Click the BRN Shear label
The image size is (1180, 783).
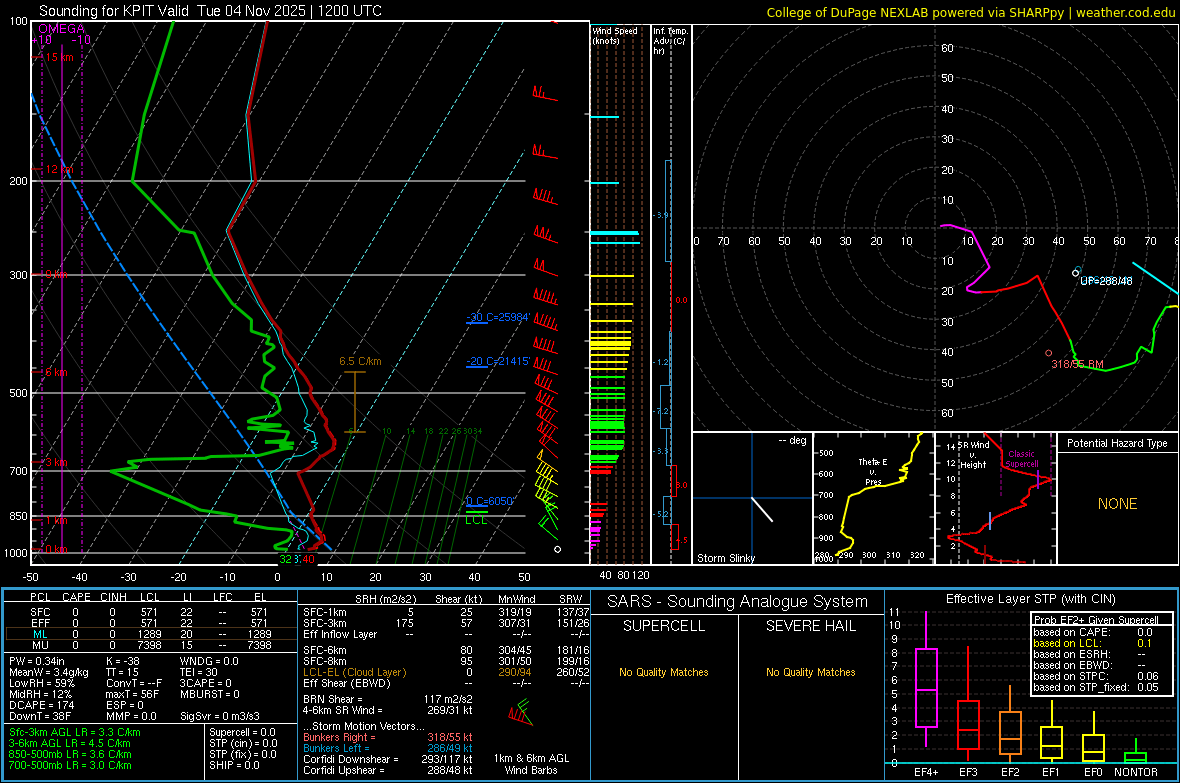click(x=333, y=699)
